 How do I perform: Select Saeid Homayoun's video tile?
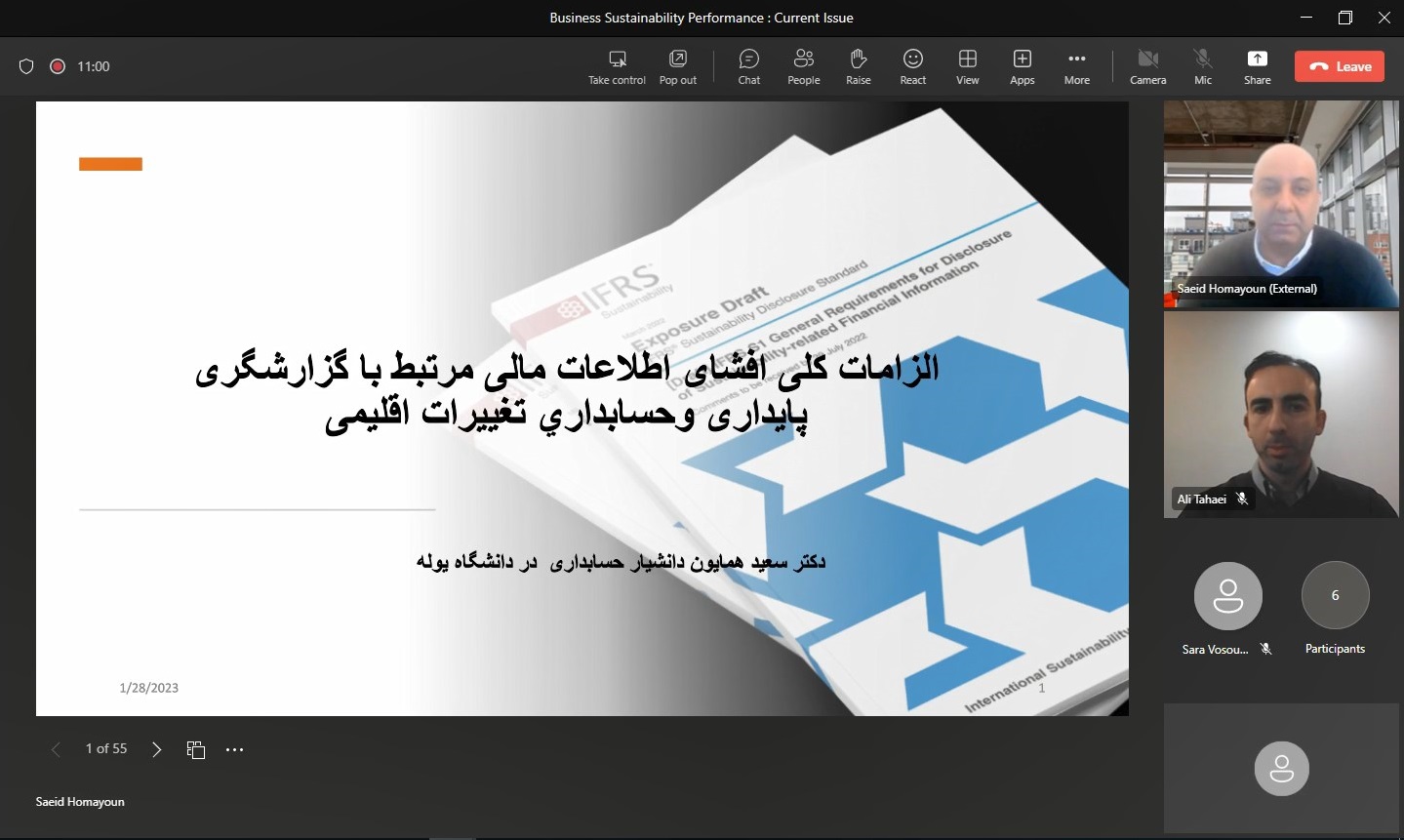[x=1281, y=204]
